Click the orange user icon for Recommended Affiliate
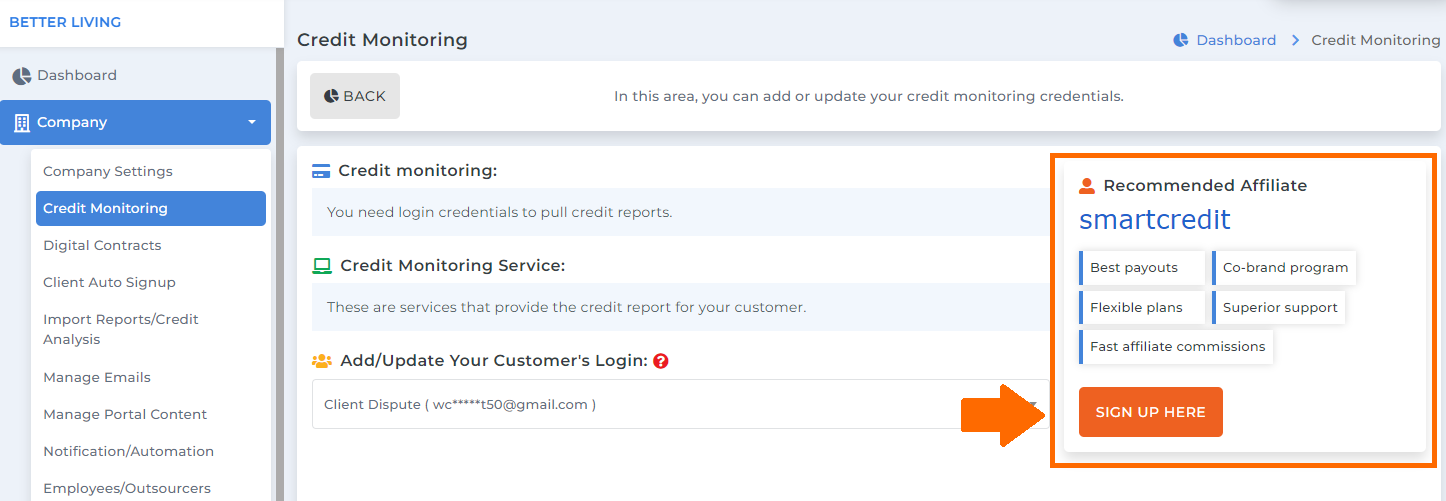This screenshot has height=501, width=1446. (1087, 186)
